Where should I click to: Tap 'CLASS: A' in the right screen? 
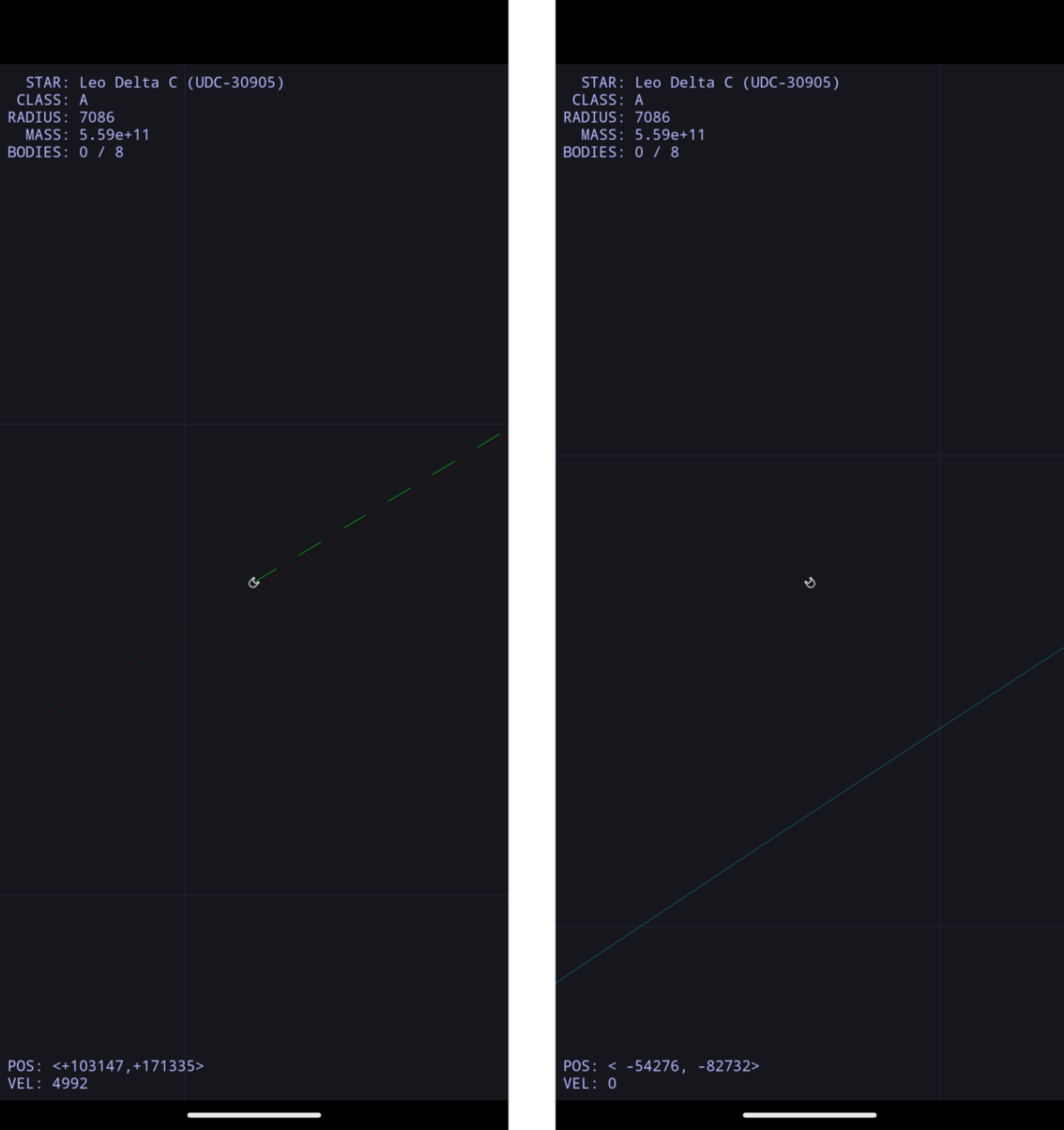coord(607,100)
